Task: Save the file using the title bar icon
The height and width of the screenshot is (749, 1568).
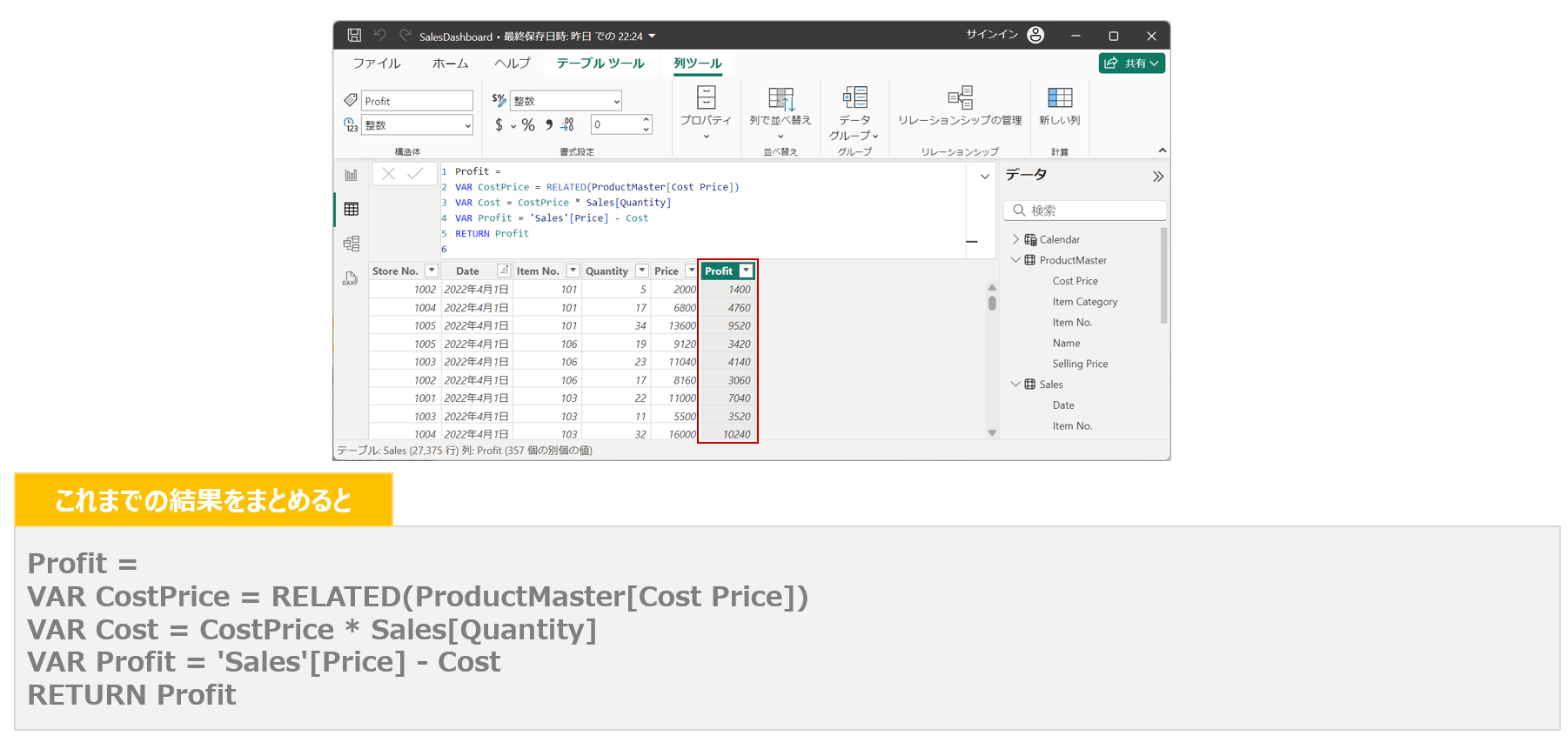Action: [x=354, y=36]
